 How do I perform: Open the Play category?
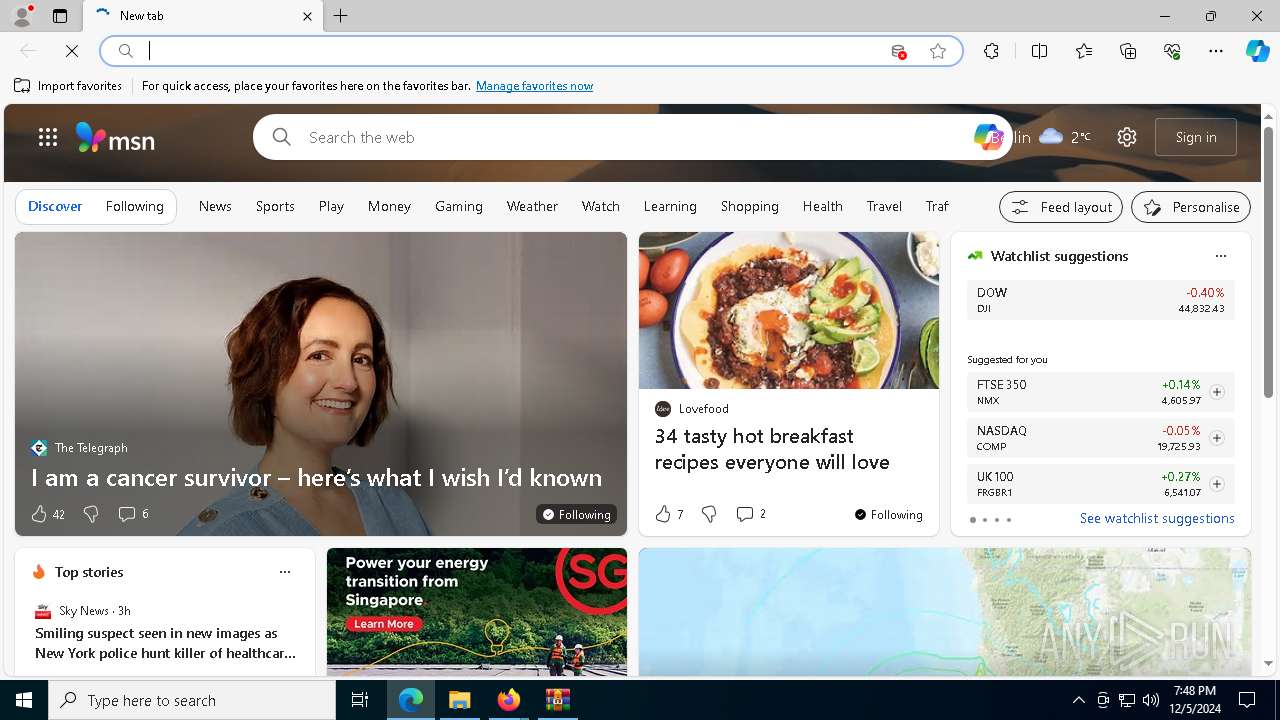(331, 206)
